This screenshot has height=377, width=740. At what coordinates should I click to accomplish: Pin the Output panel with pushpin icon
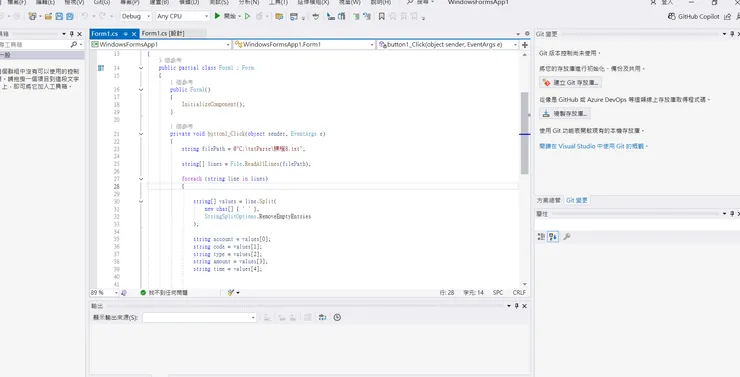point(516,306)
